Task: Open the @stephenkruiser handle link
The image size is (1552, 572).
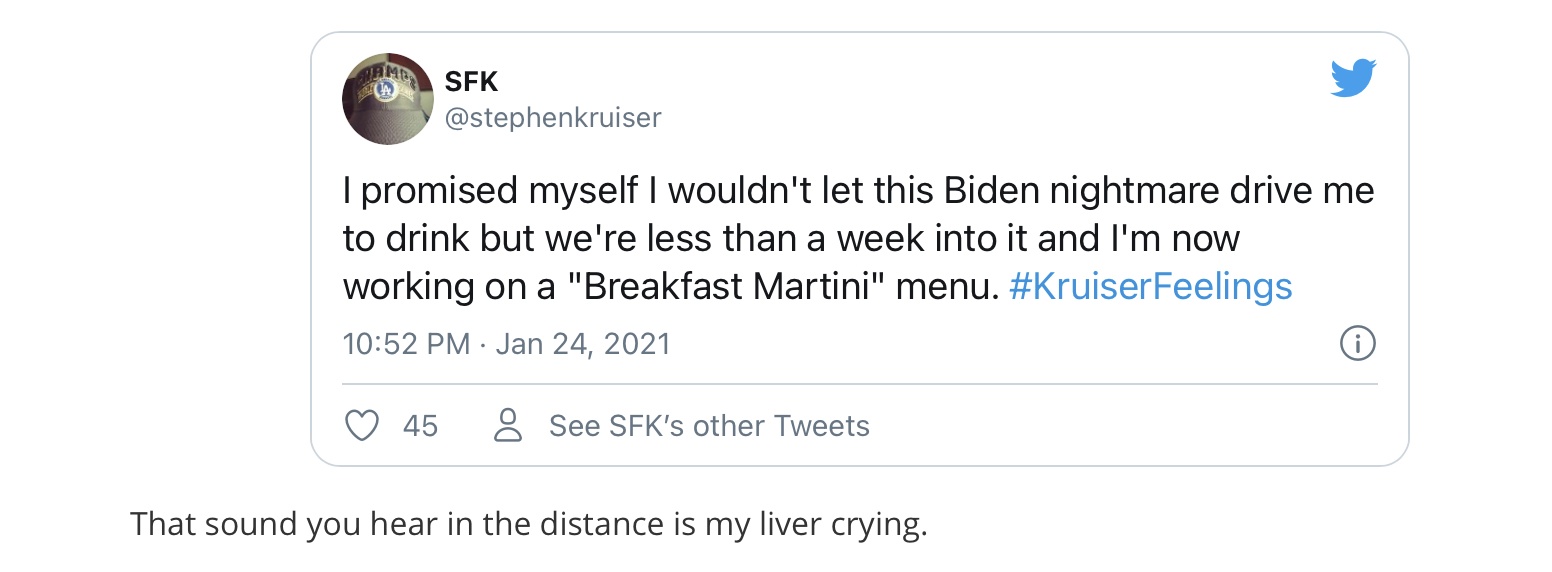Action: tap(552, 118)
